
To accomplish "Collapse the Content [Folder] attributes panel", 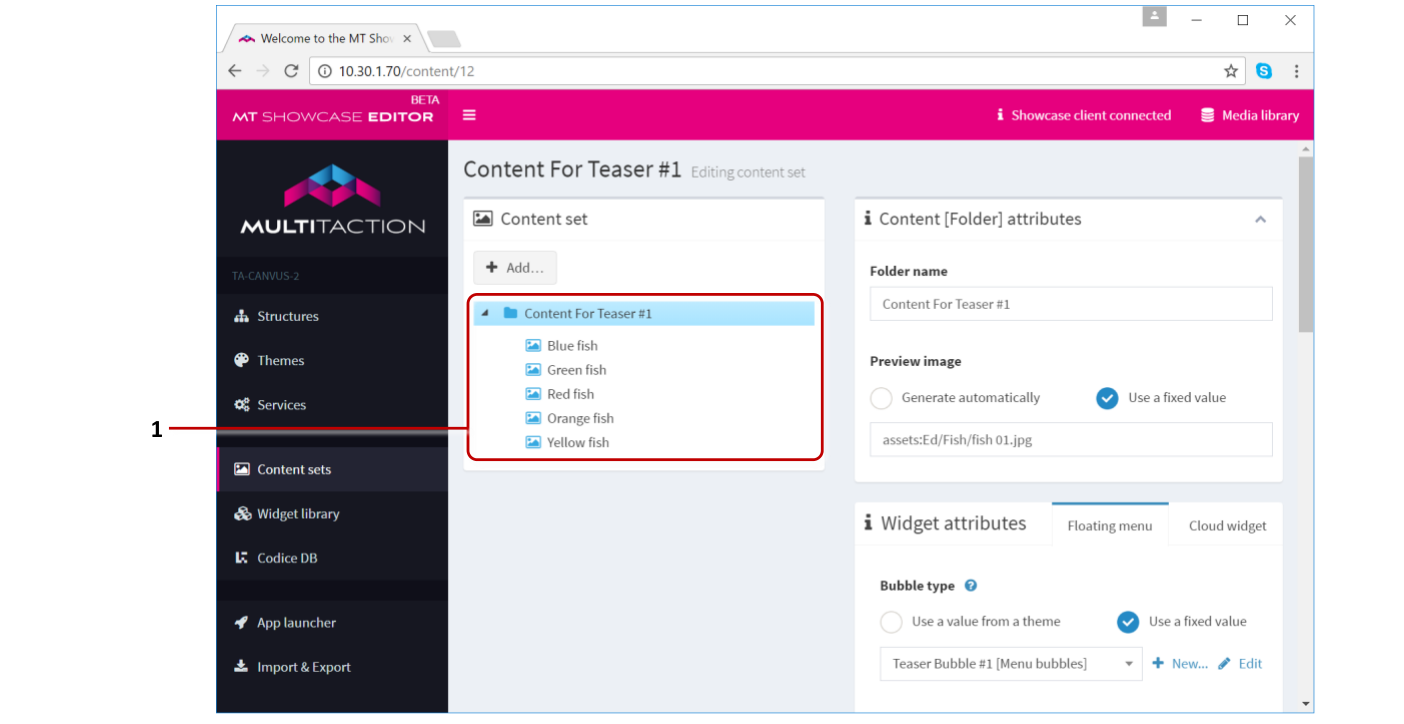I will point(1260,219).
